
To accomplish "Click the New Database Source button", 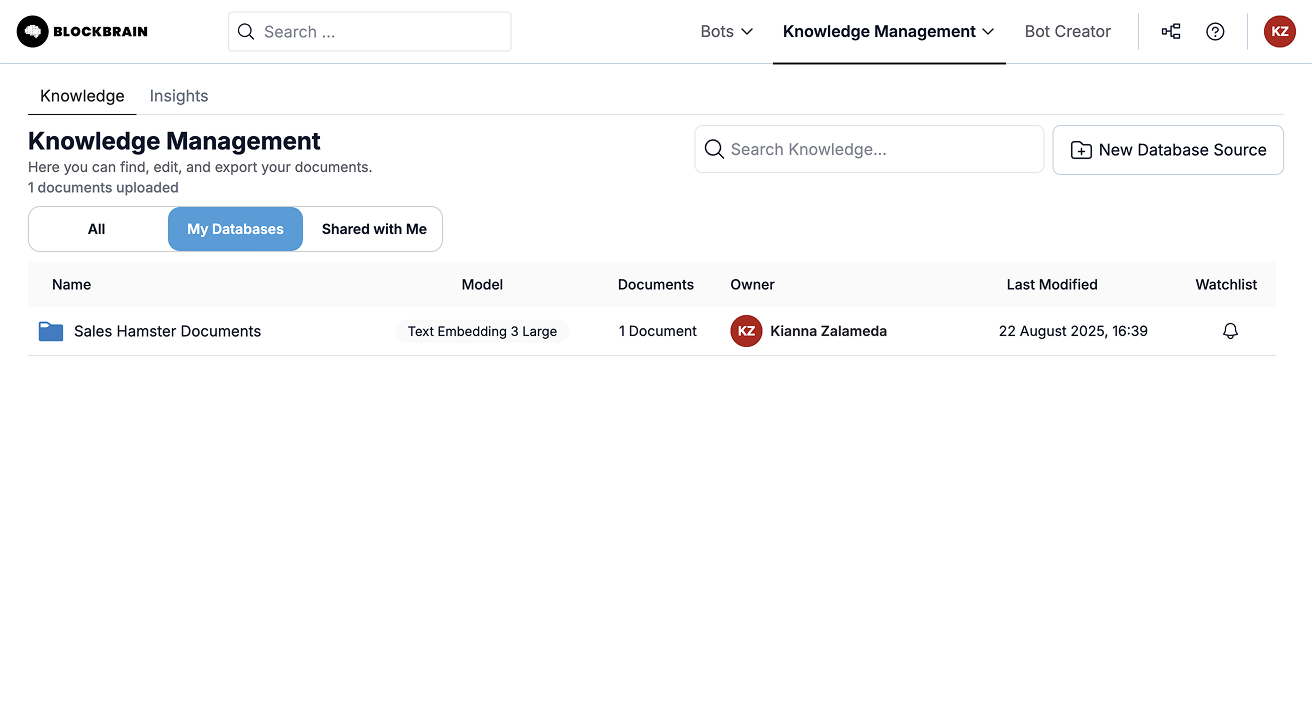I will [x=1167, y=150].
